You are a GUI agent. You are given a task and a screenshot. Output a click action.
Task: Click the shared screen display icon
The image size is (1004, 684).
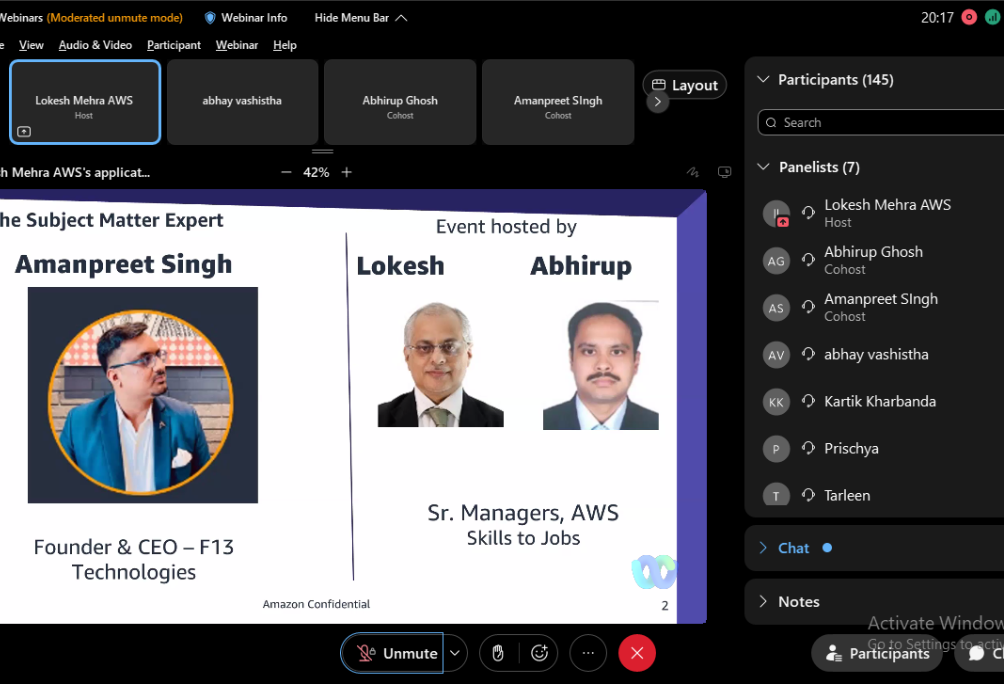[x=724, y=172]
